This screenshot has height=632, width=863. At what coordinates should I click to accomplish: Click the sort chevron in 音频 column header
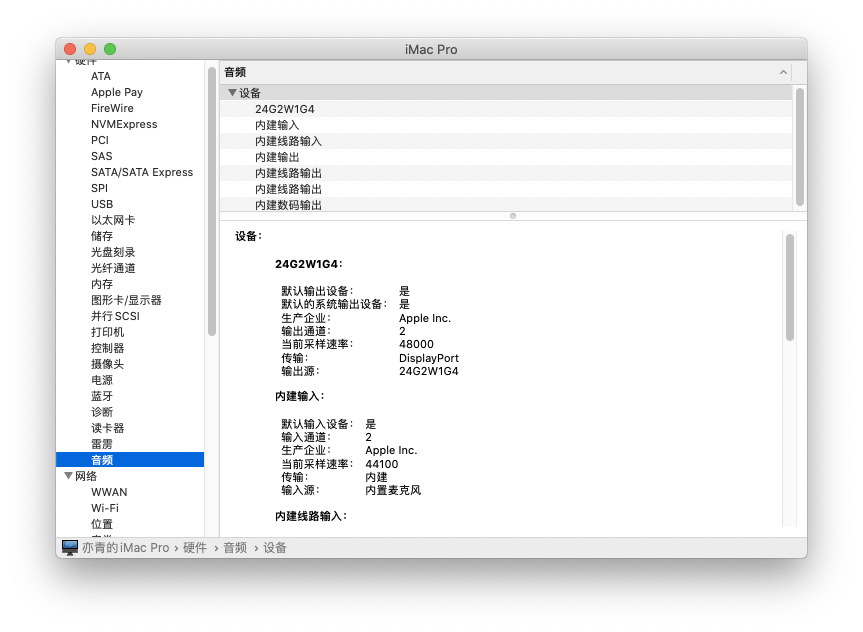783,72
